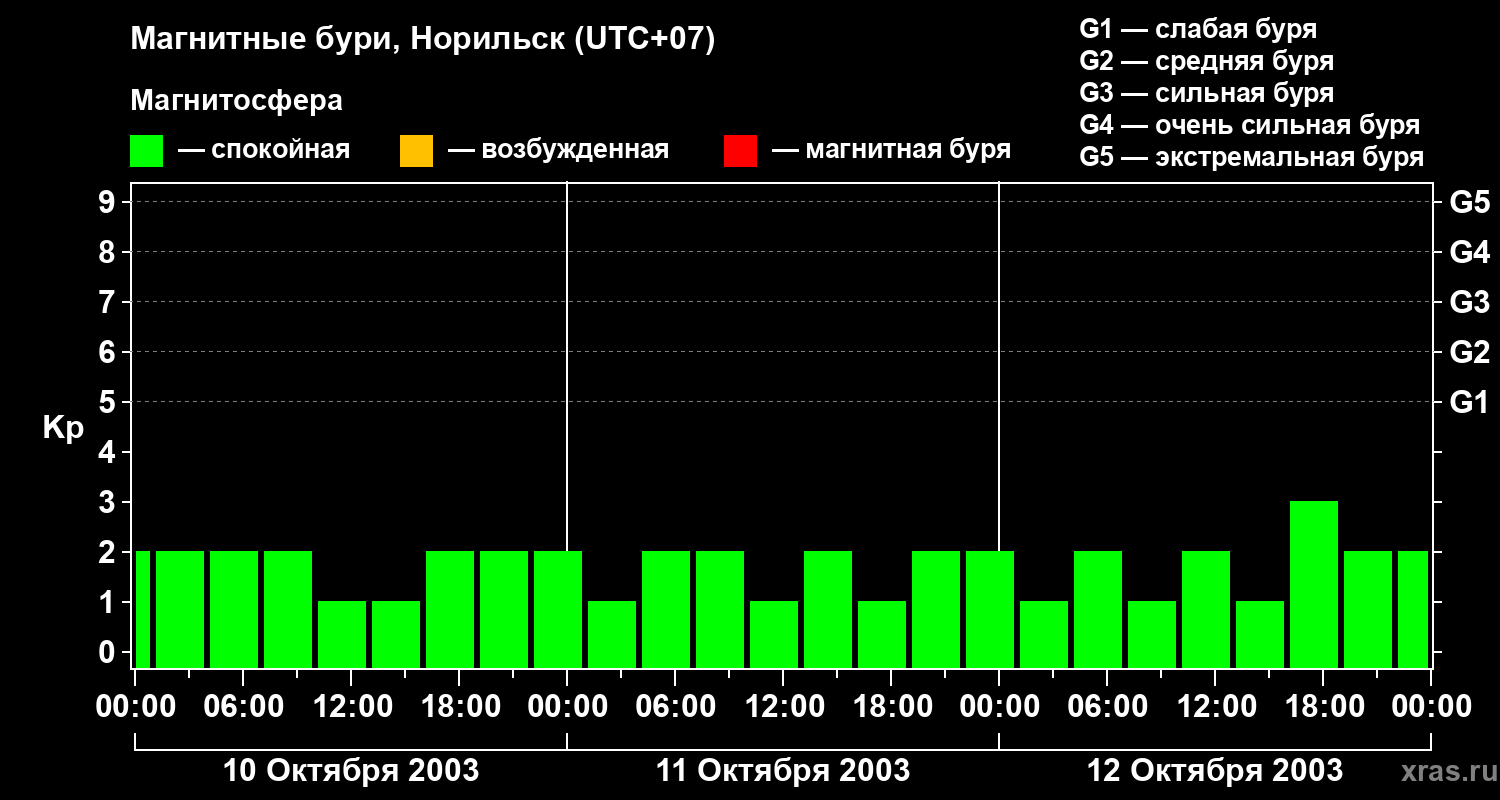
Task: Click the "11 Октября 2003" date label
Action: tap(783, 771)
